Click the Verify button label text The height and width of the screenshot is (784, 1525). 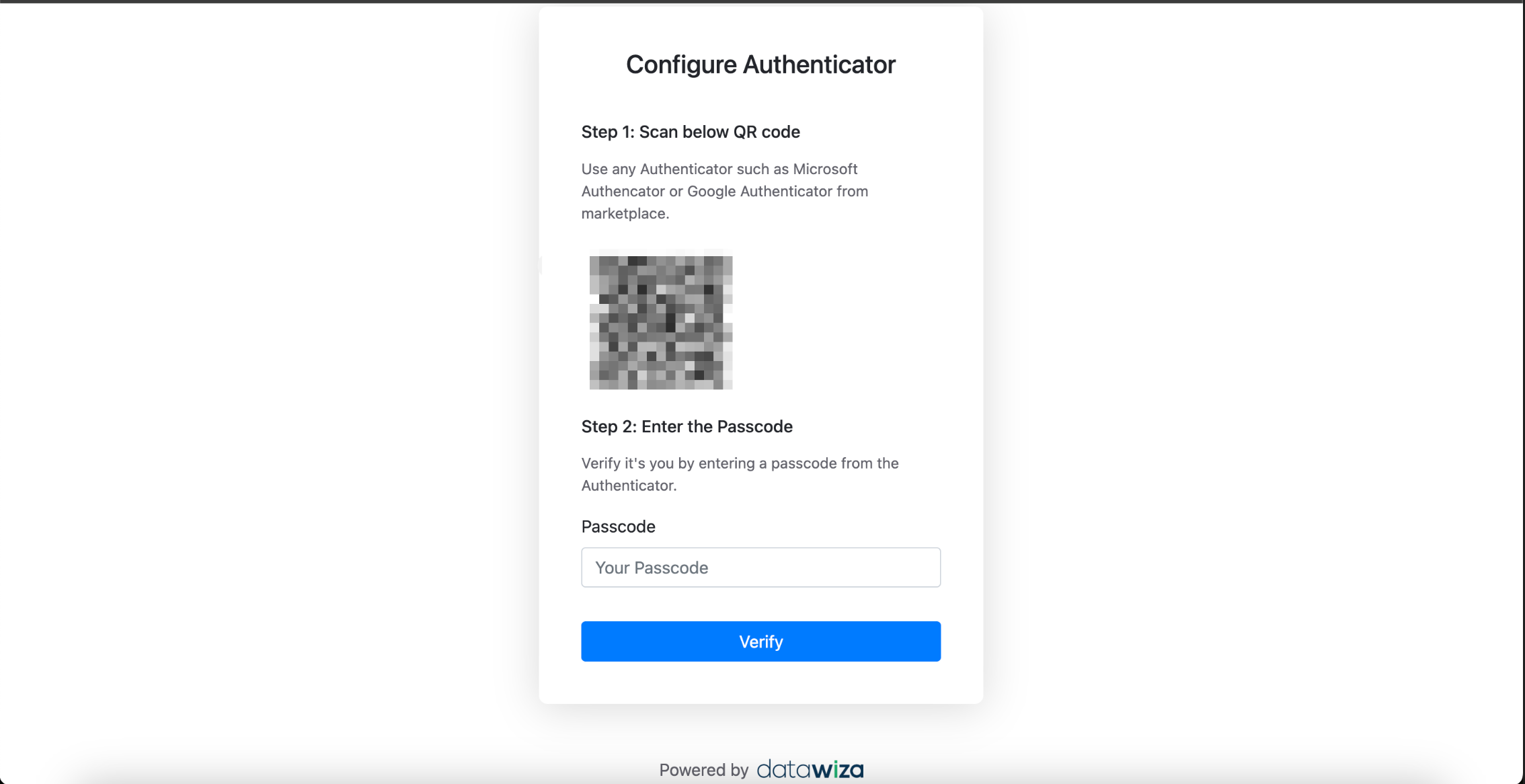point(760,641)
